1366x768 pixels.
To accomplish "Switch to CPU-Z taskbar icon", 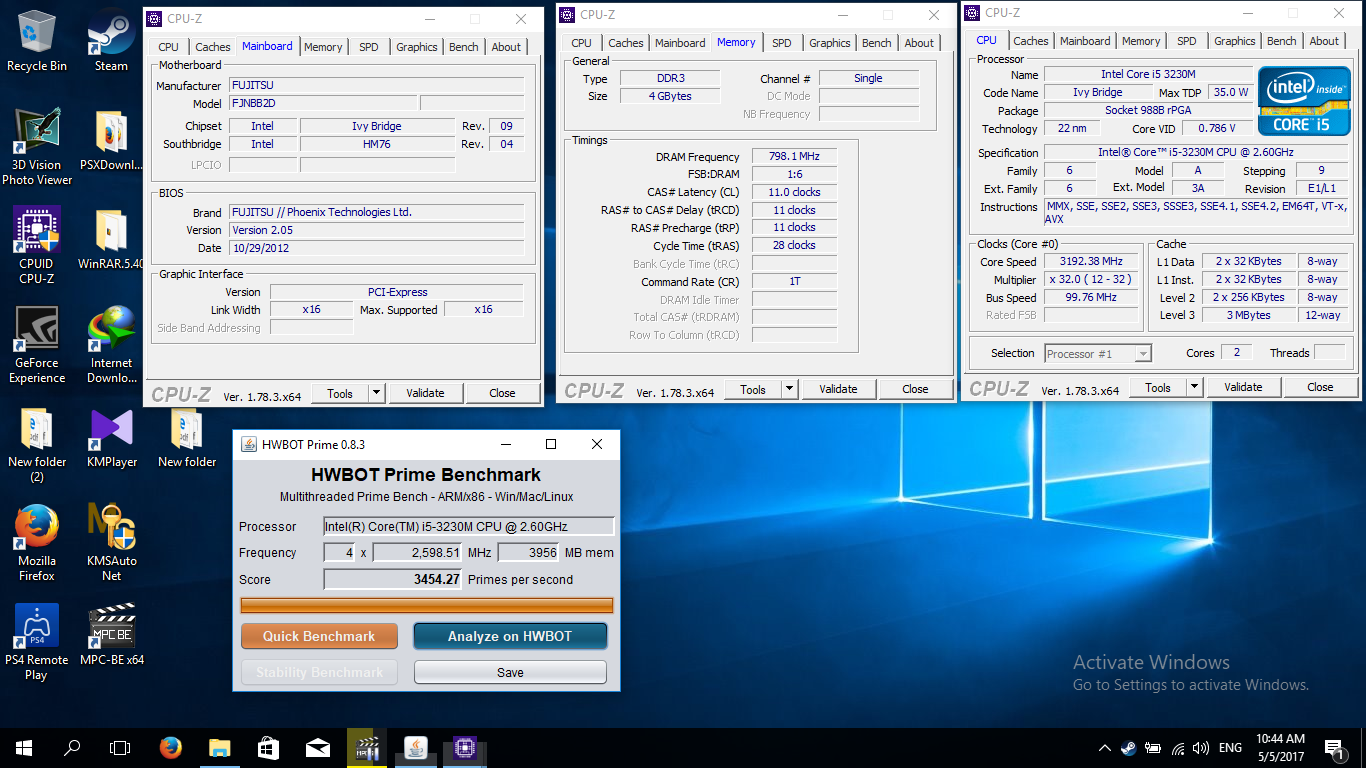I will coord(465,748).
